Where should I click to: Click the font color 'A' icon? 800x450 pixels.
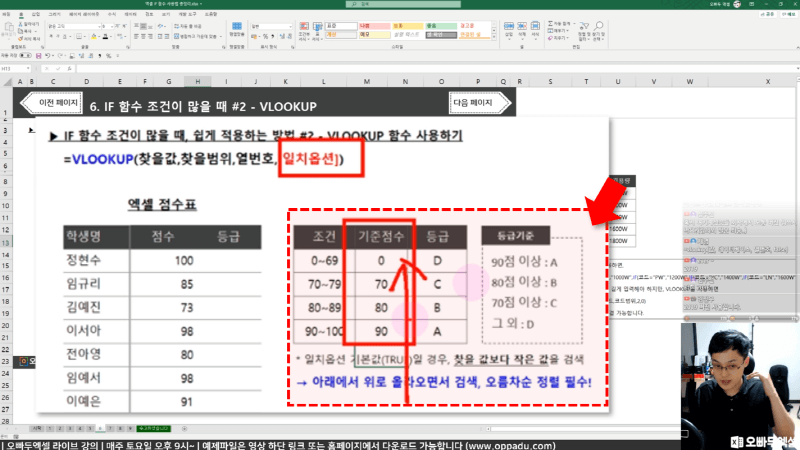(105, 37)
